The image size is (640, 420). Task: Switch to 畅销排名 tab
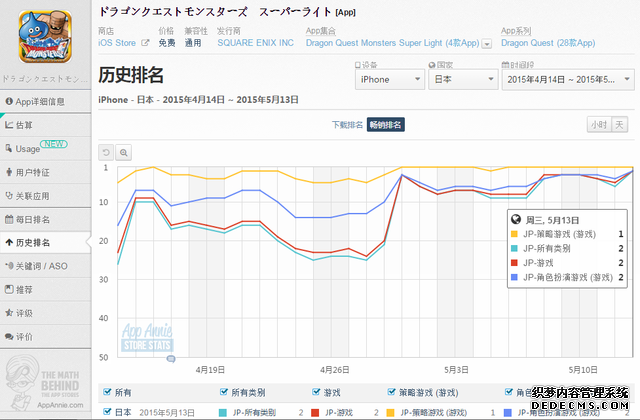[385, 124]
